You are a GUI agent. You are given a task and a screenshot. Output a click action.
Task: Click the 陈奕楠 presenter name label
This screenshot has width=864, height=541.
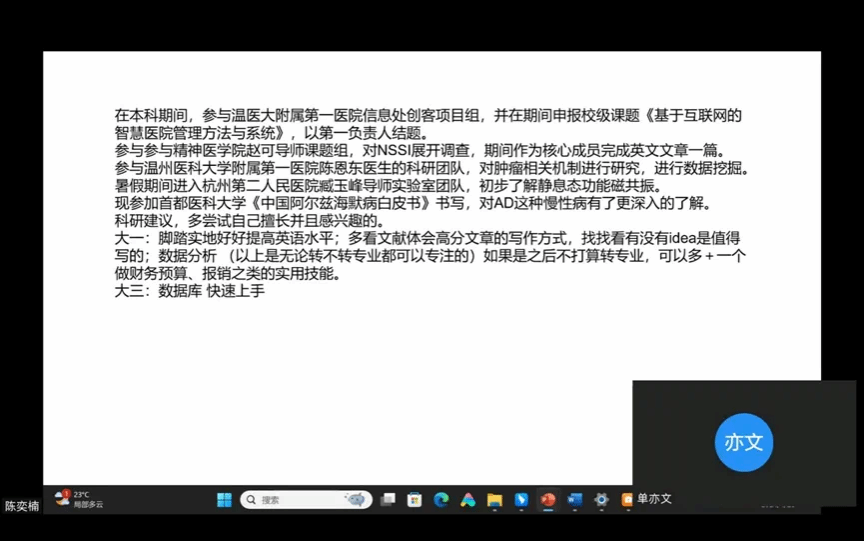(x=22, y=507)
